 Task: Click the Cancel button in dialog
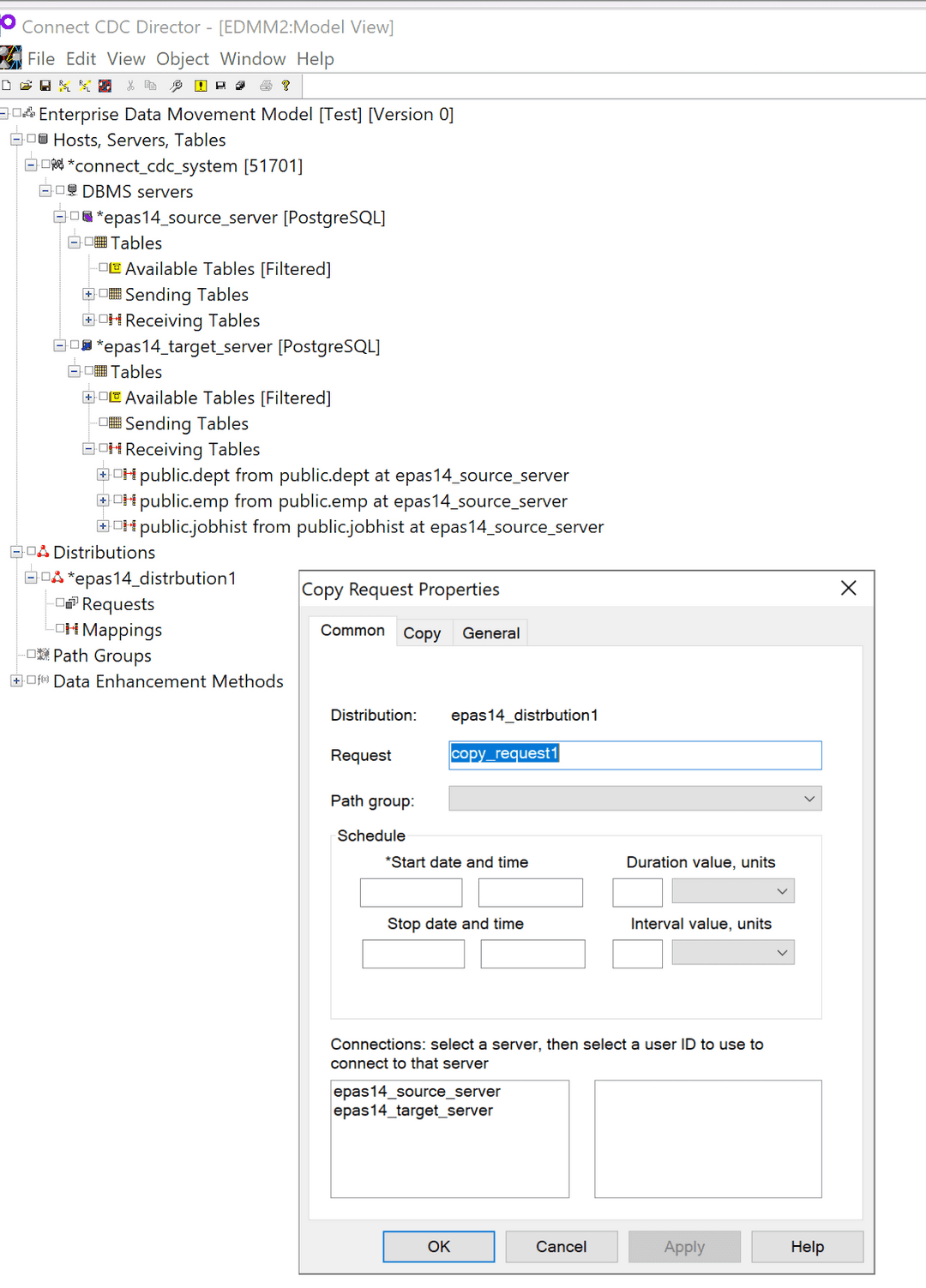tap(561, 1246)
